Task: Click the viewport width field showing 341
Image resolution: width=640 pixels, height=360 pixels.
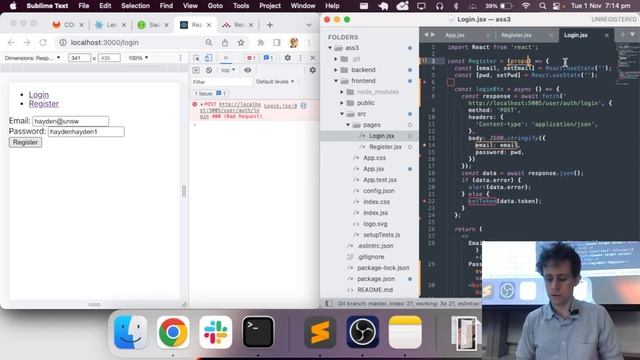Action: pos(79,58)
